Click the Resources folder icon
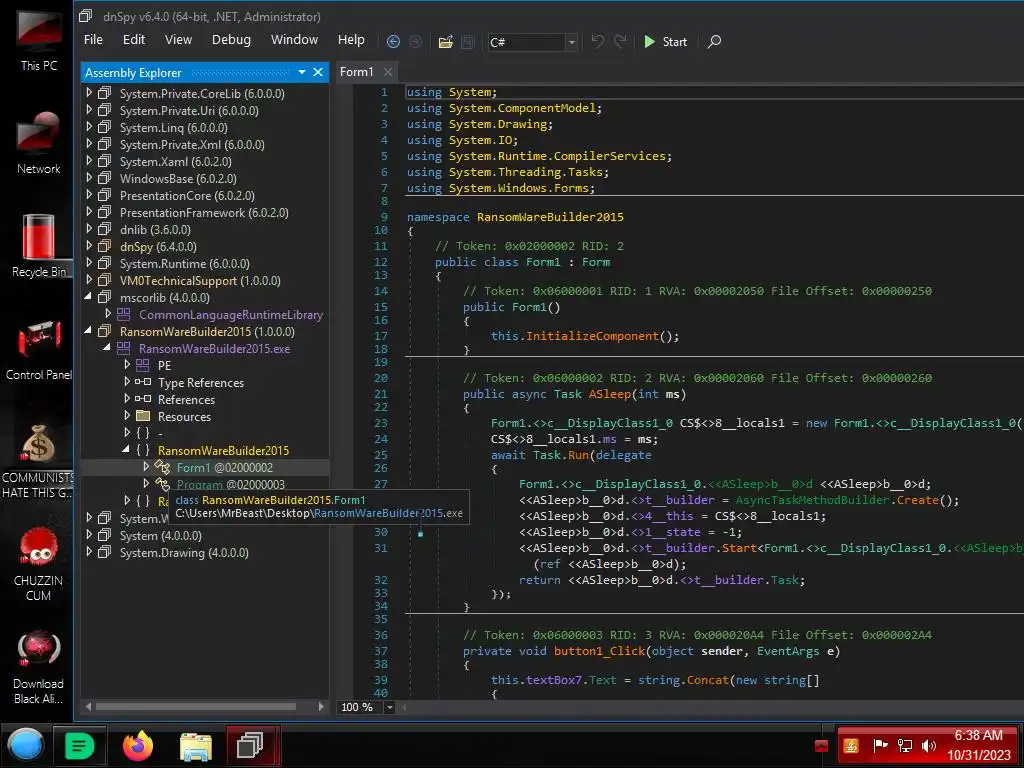The width and height of the screenshot is (1024, 768). [x=143, y=416]
